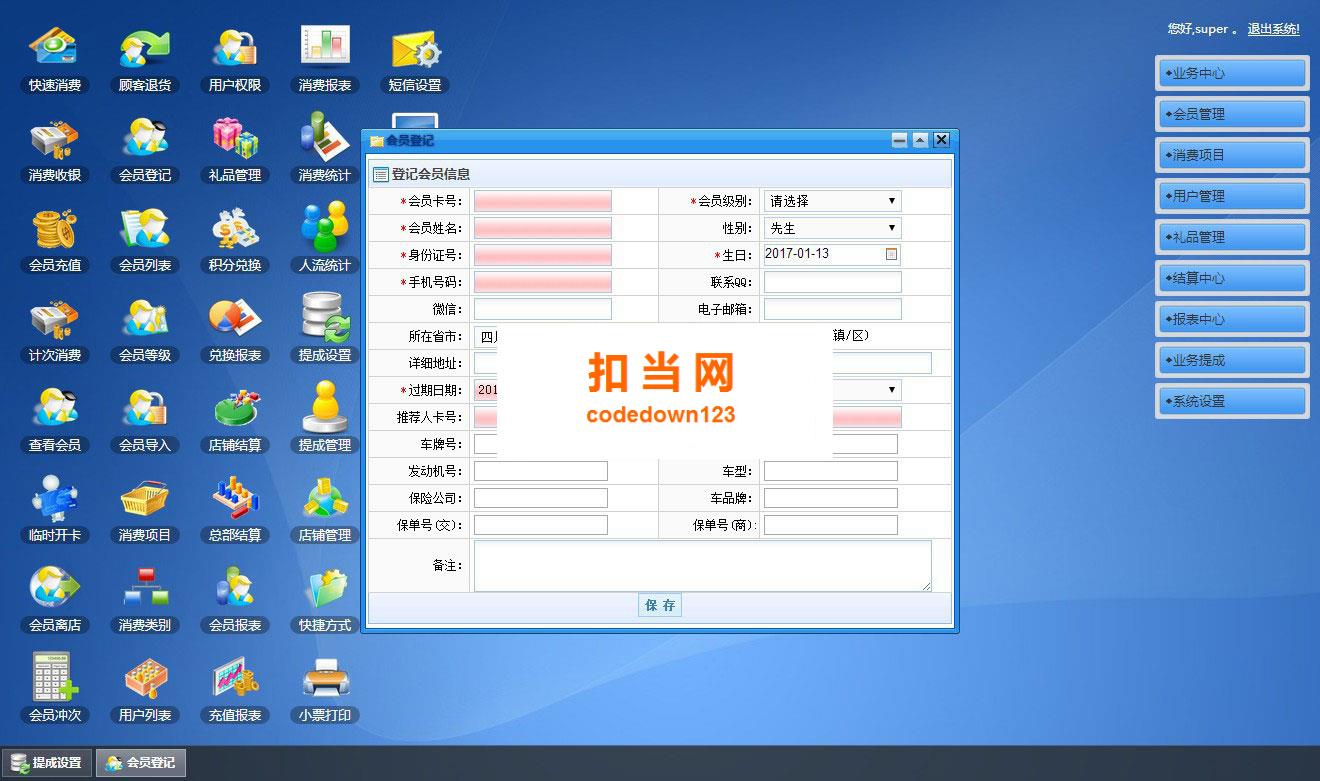Open the 会员充值 coins icon
Image resolution: width=1320 pixels, height=781 pixels.
(55, 240)
